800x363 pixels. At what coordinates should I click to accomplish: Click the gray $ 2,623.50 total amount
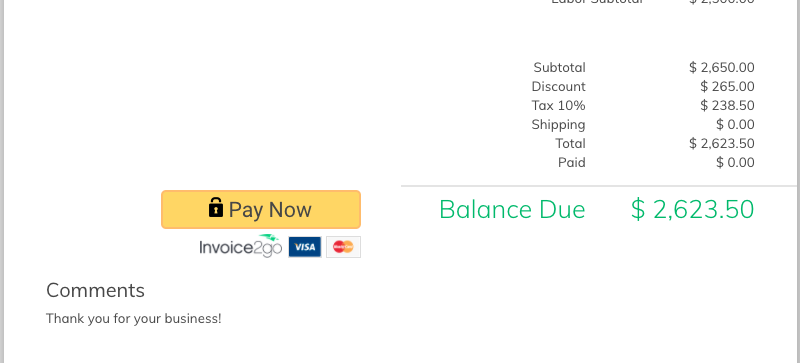tap(721, 143)
